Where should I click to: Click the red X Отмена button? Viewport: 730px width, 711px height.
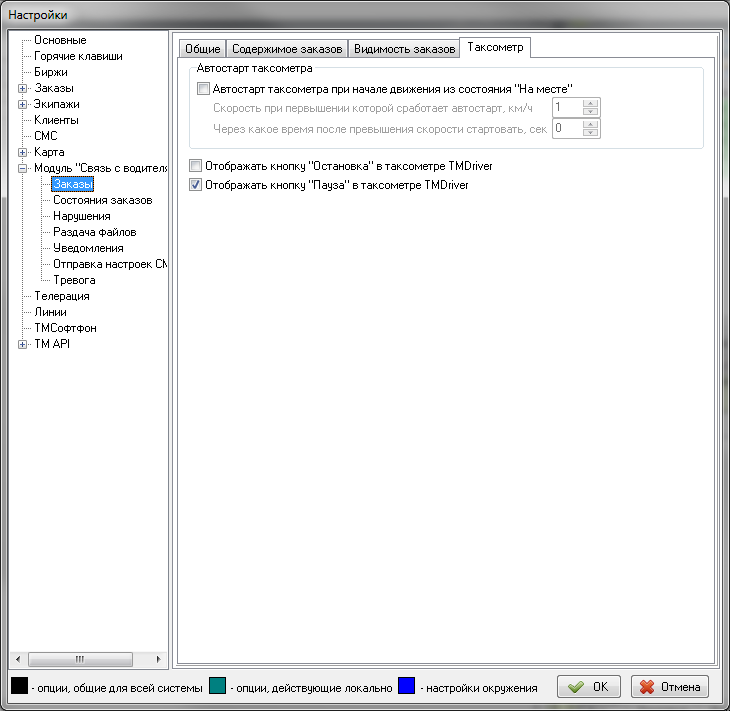(670, 687)
